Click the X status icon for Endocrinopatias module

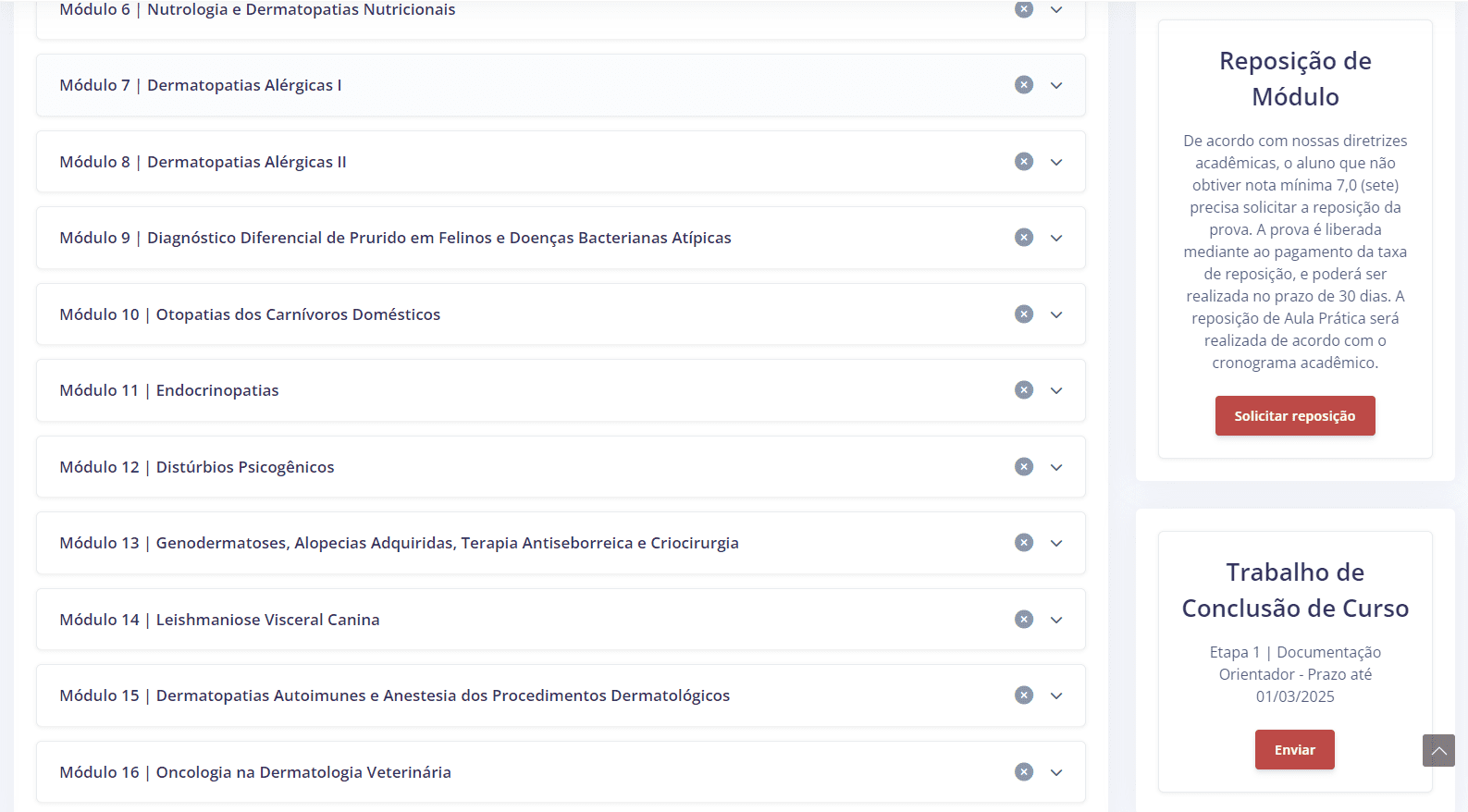pyautogui.click(x=1023, y=390)
